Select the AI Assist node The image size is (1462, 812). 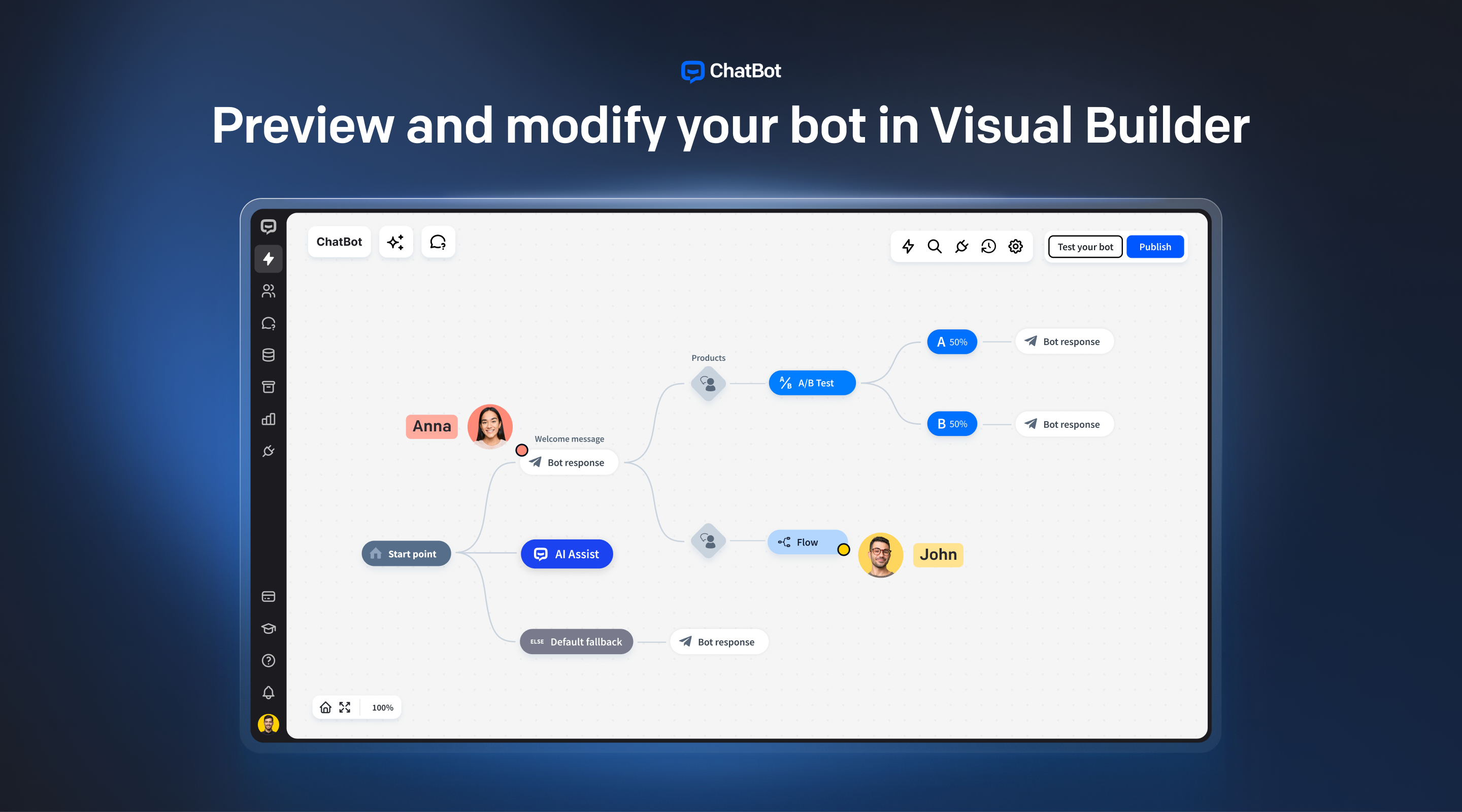click(567, 554)
